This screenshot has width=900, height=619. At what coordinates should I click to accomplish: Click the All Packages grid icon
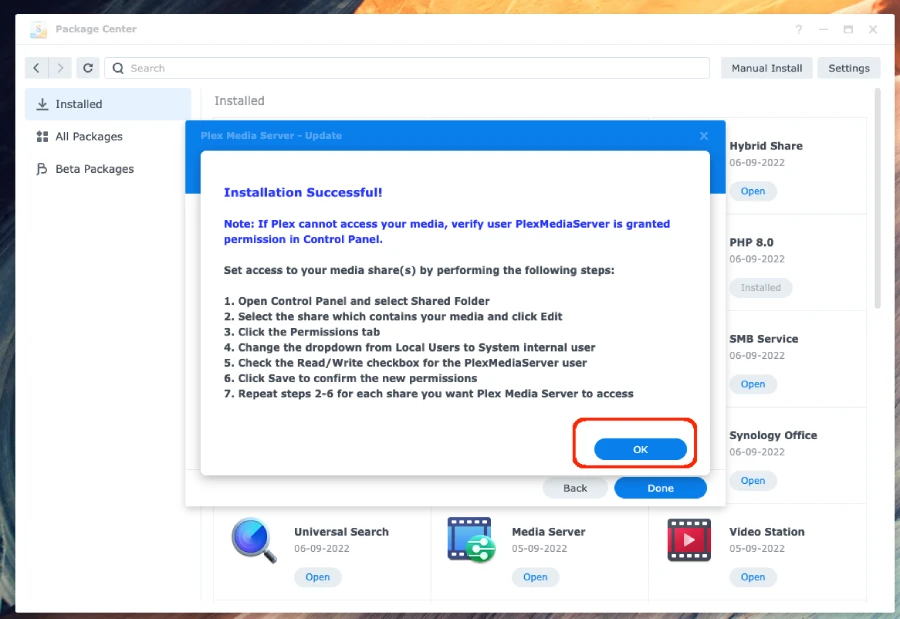tap(42, 137)
